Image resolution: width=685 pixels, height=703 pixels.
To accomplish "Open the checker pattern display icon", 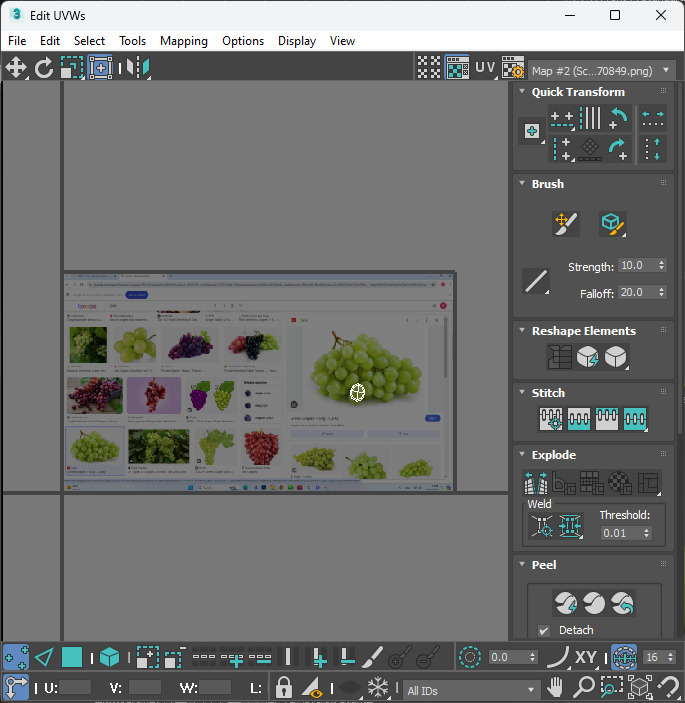I will [x=429, y=67].
